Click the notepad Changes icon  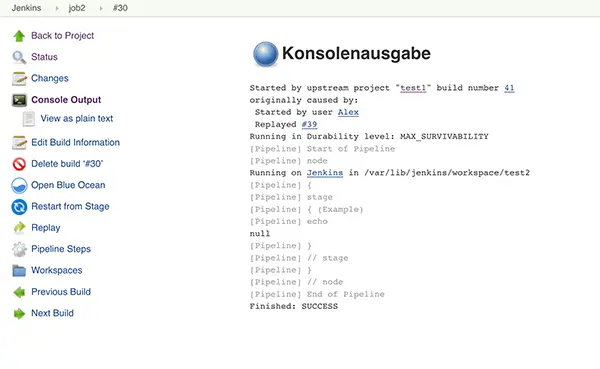(x=19, y=78)
